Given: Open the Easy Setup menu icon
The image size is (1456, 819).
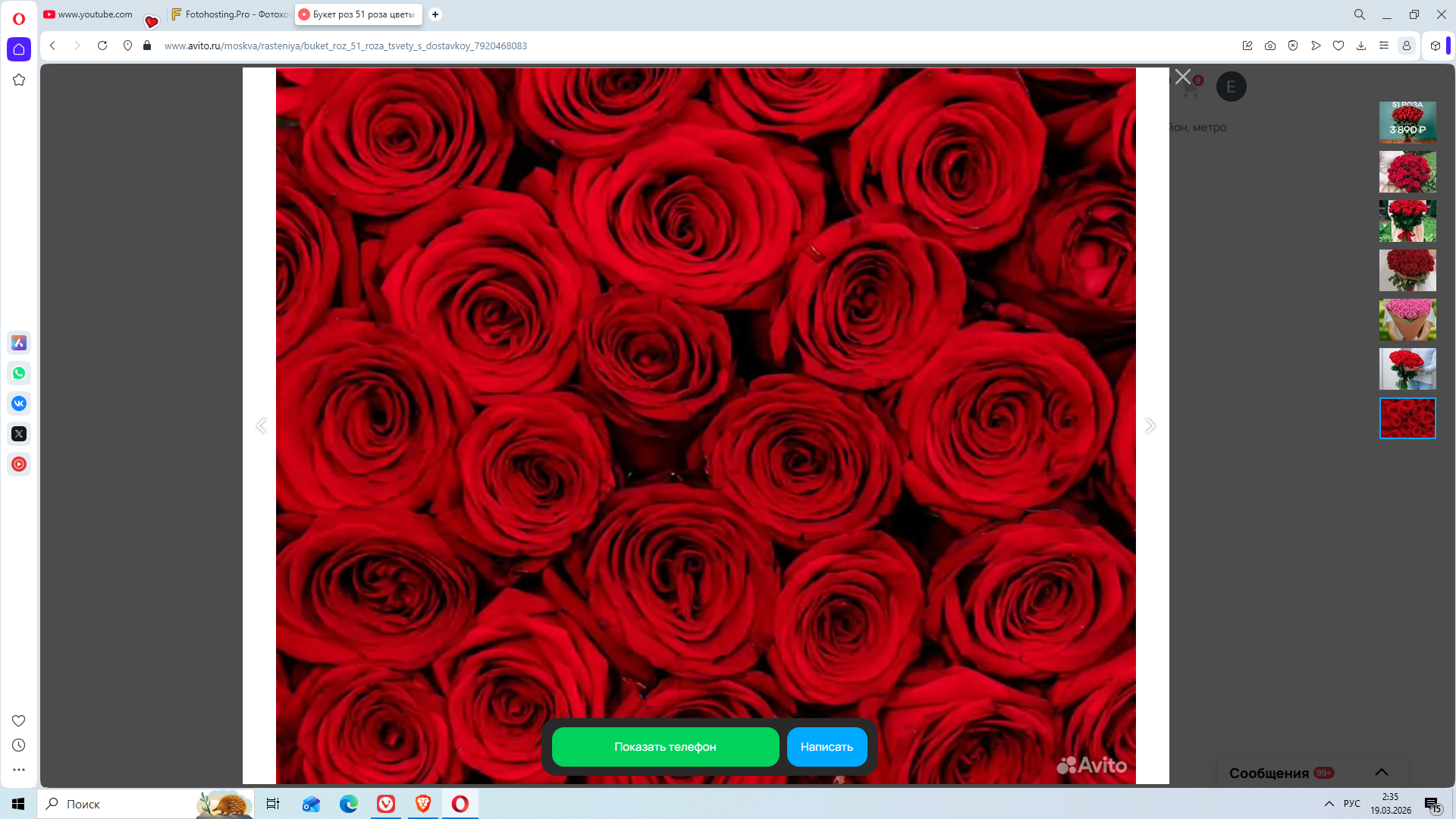Looking at the screenshot, I should (1384, 45).
